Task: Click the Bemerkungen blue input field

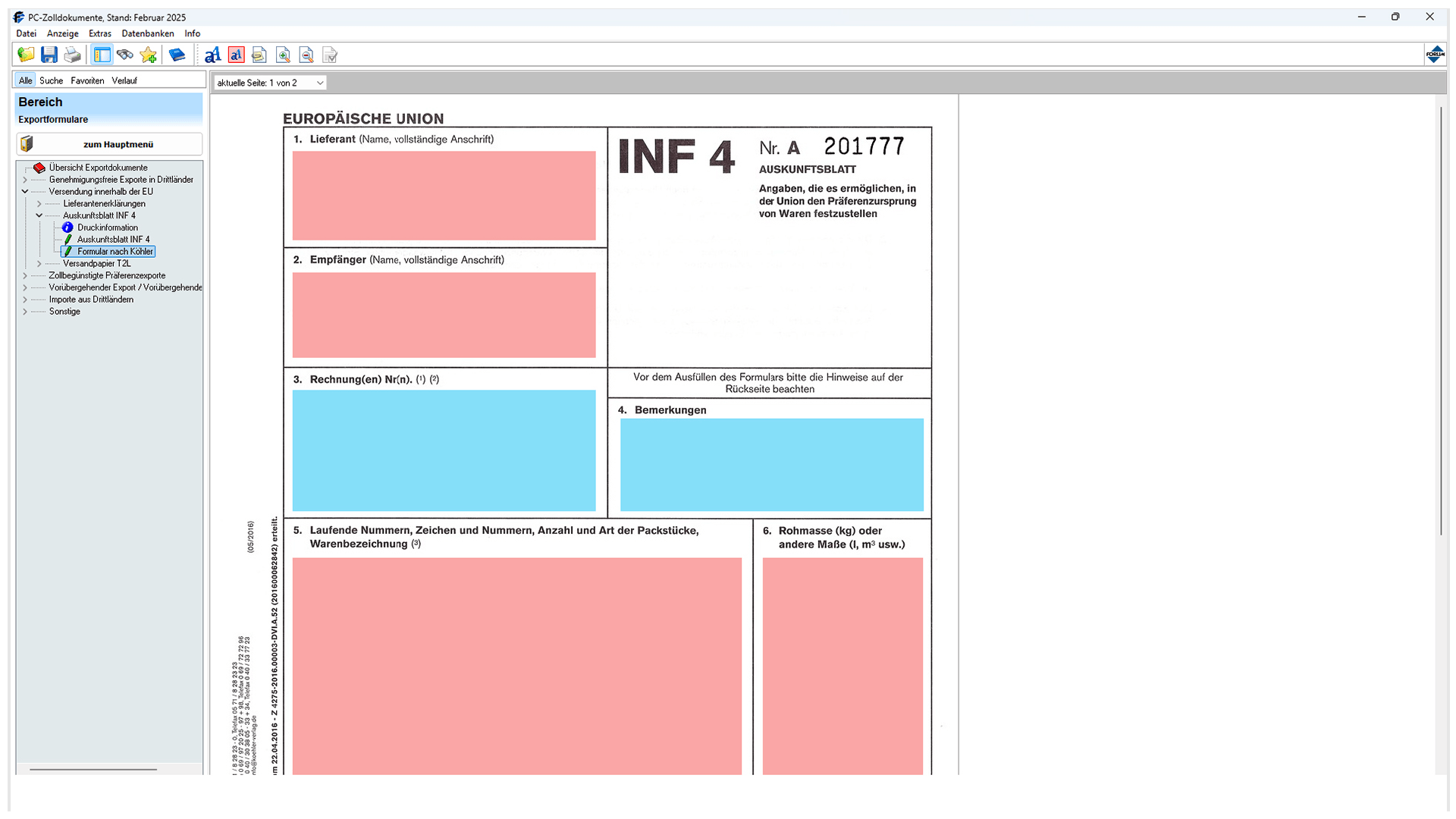Action: [771, 464]
